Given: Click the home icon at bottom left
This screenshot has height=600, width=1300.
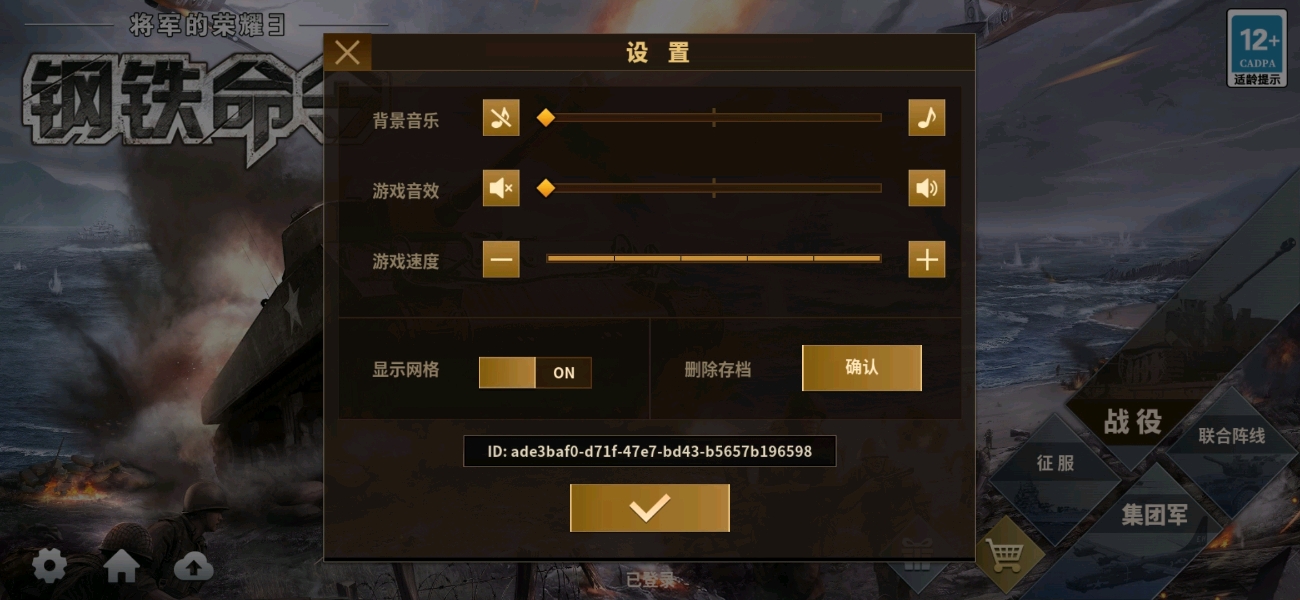Looking at the screenshot, I should coord(121,567).
